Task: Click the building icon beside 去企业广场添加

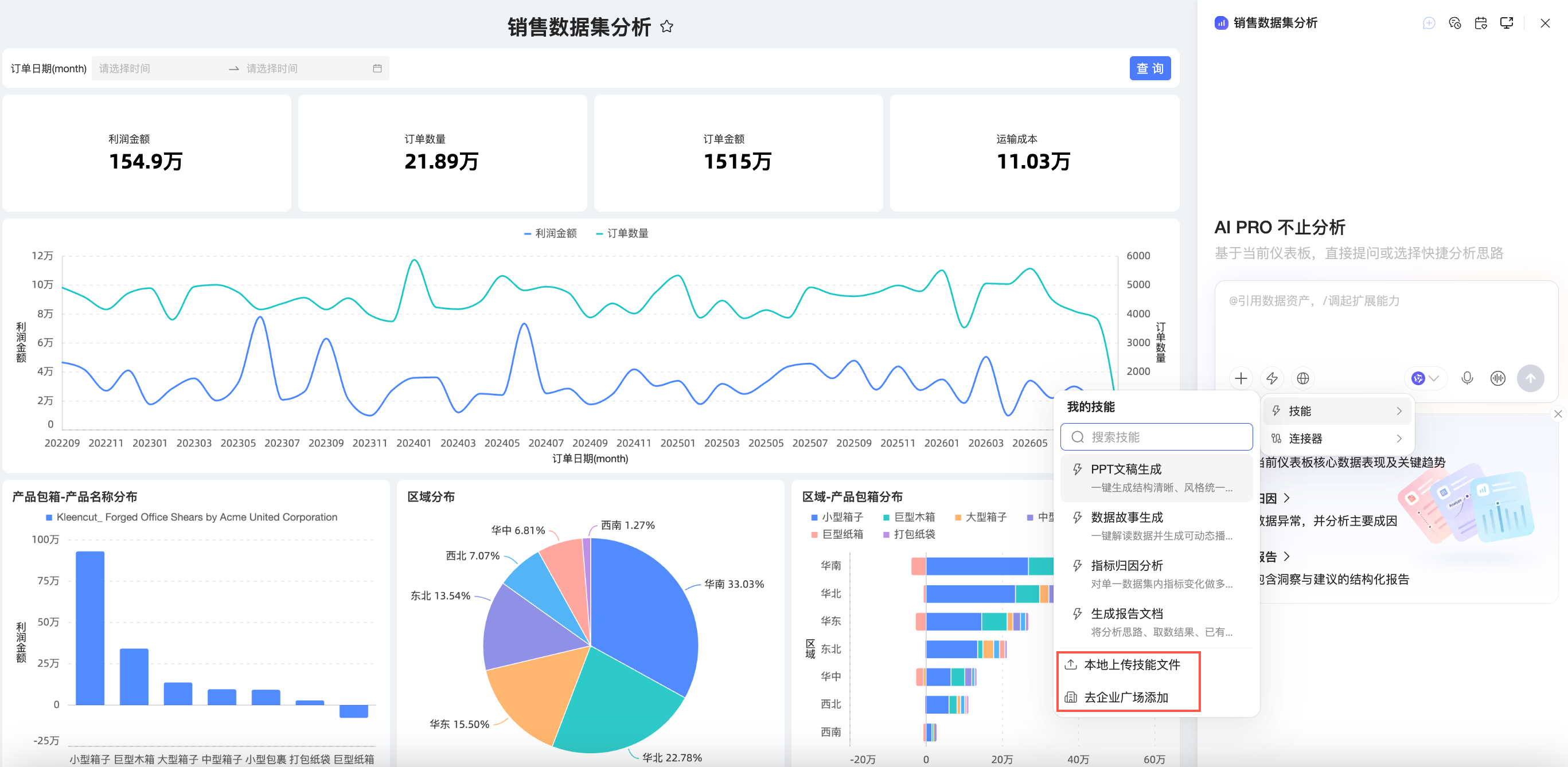Action: tap(1071, 697)
